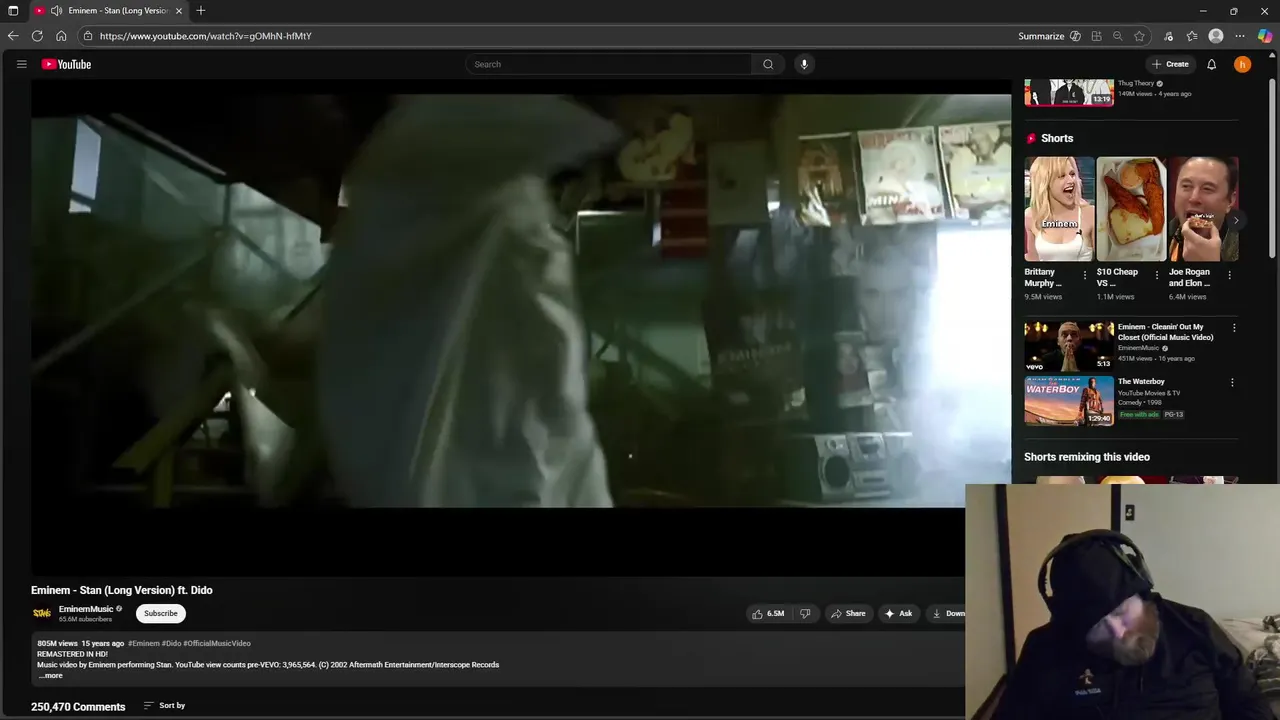Go to YouTube home via logo
The width and height of the screenshot is (1280, 720).
(66, 64)
